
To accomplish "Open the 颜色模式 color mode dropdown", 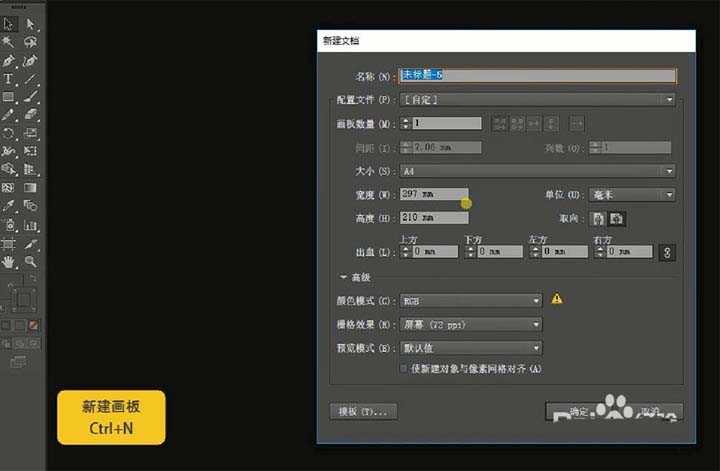I will (x=471, y=301).
